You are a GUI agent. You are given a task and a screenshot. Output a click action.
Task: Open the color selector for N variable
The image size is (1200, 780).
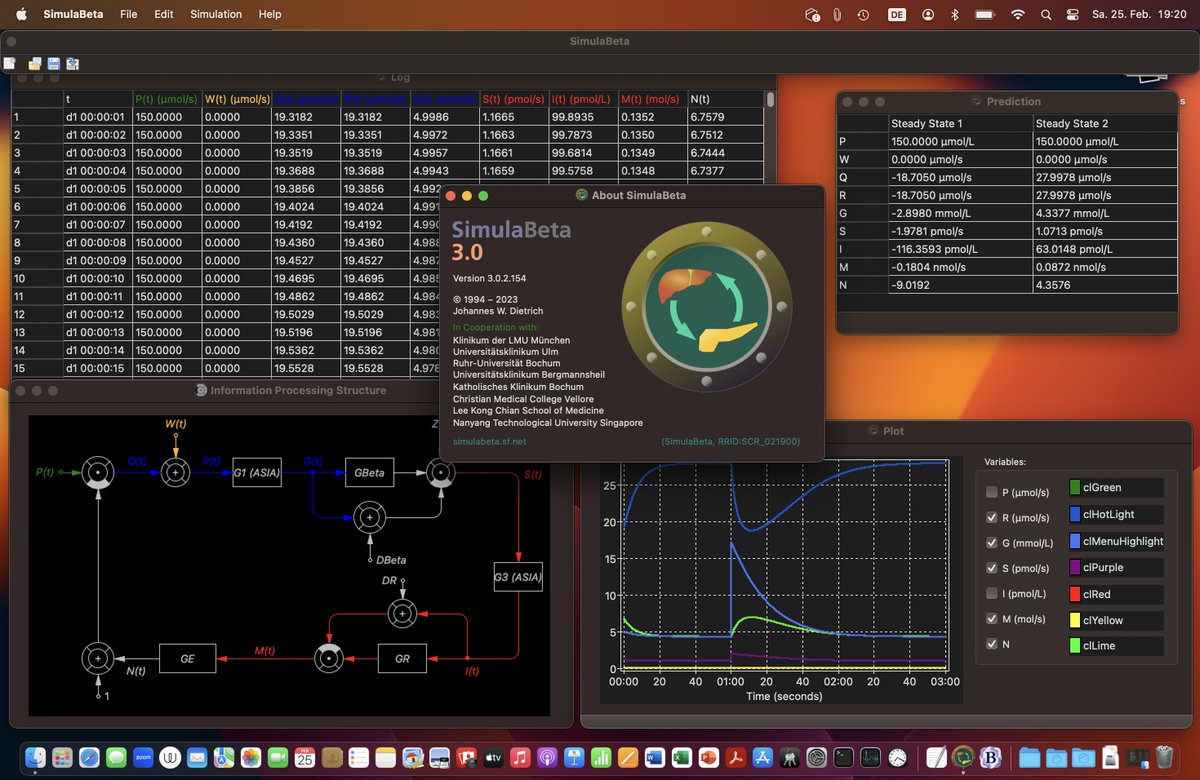1114,644
